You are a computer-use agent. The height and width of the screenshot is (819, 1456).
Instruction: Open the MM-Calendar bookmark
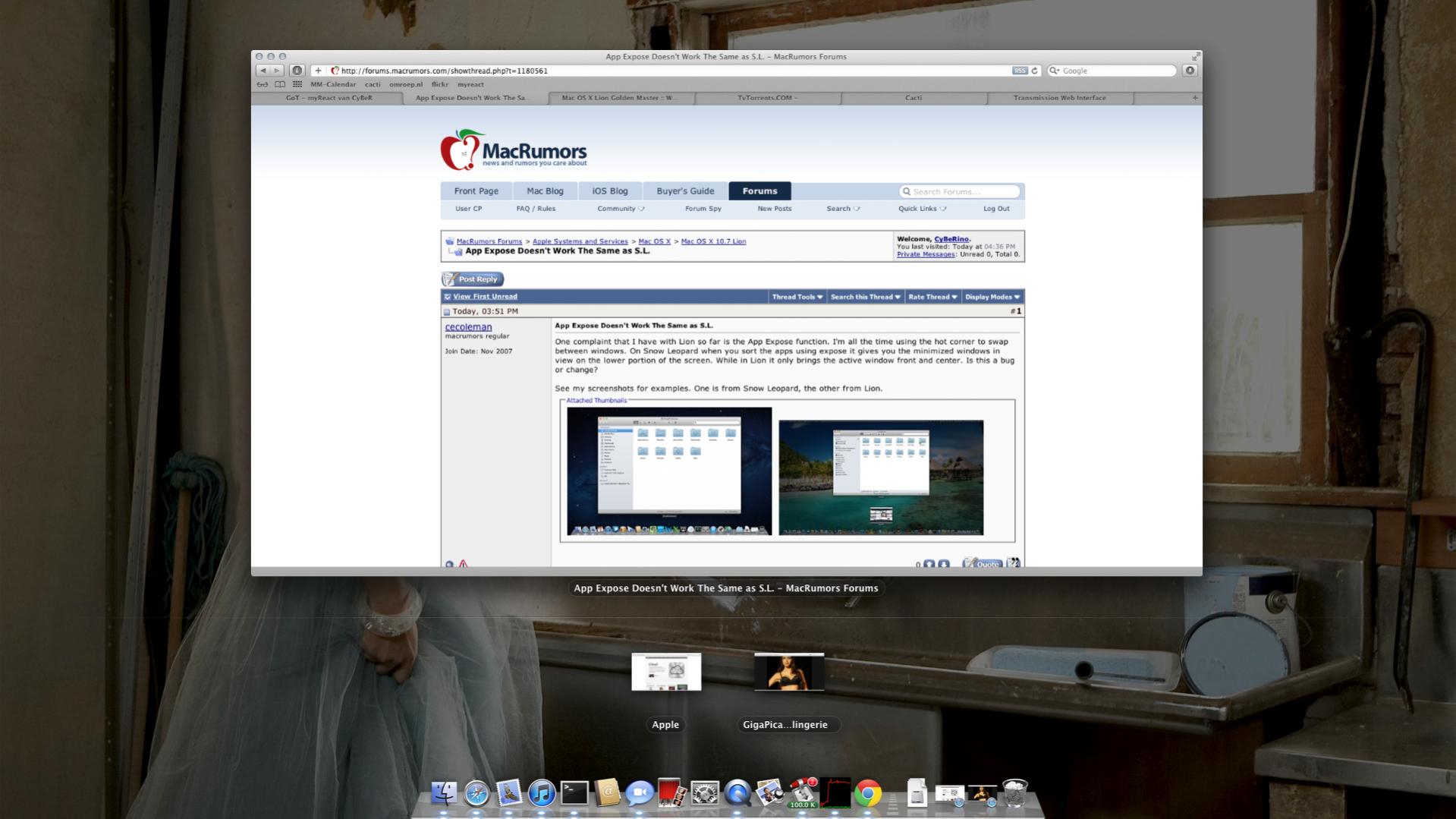333,84
